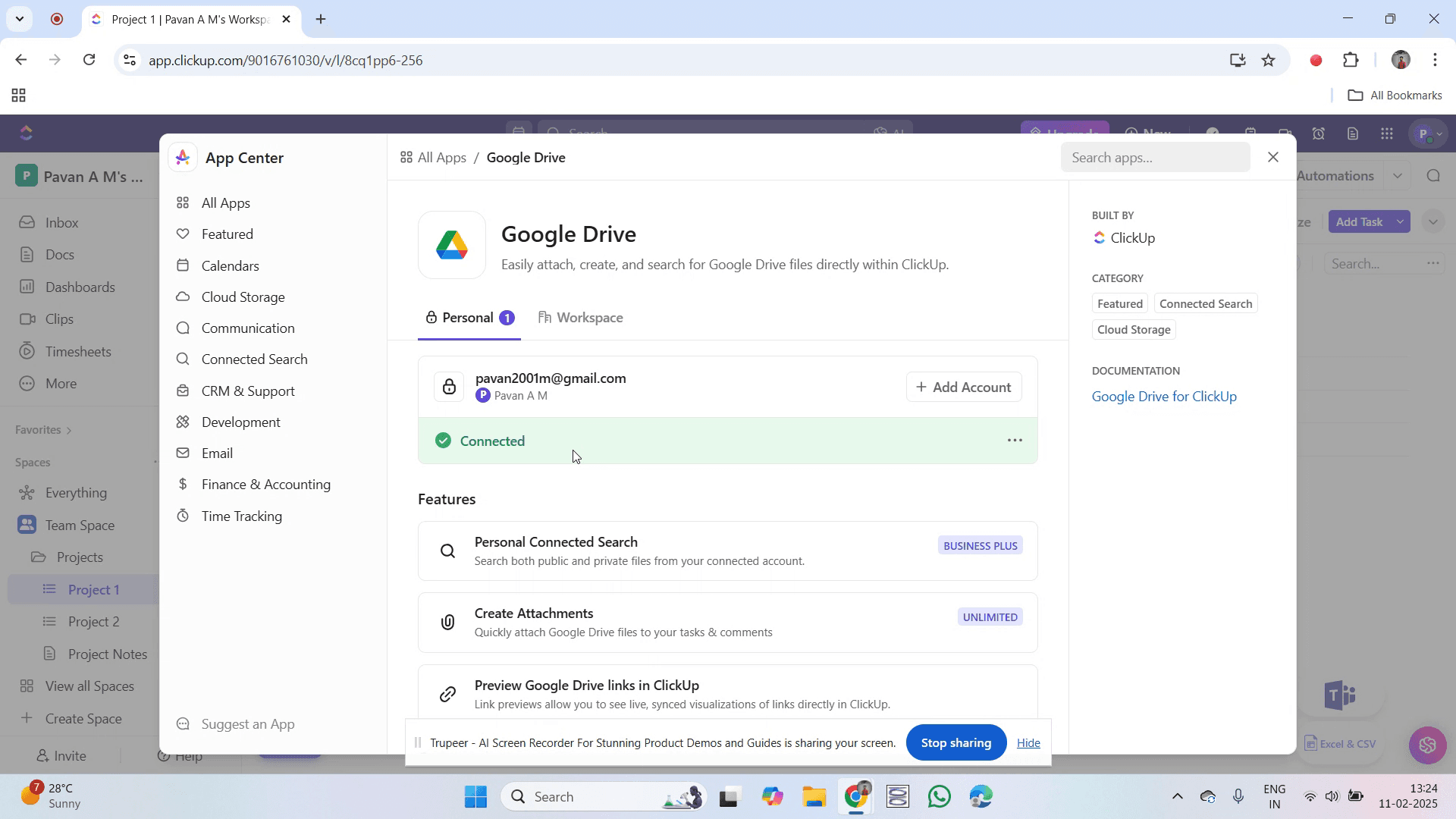Open Cloud Storage category in App Center

coord(243,297)
